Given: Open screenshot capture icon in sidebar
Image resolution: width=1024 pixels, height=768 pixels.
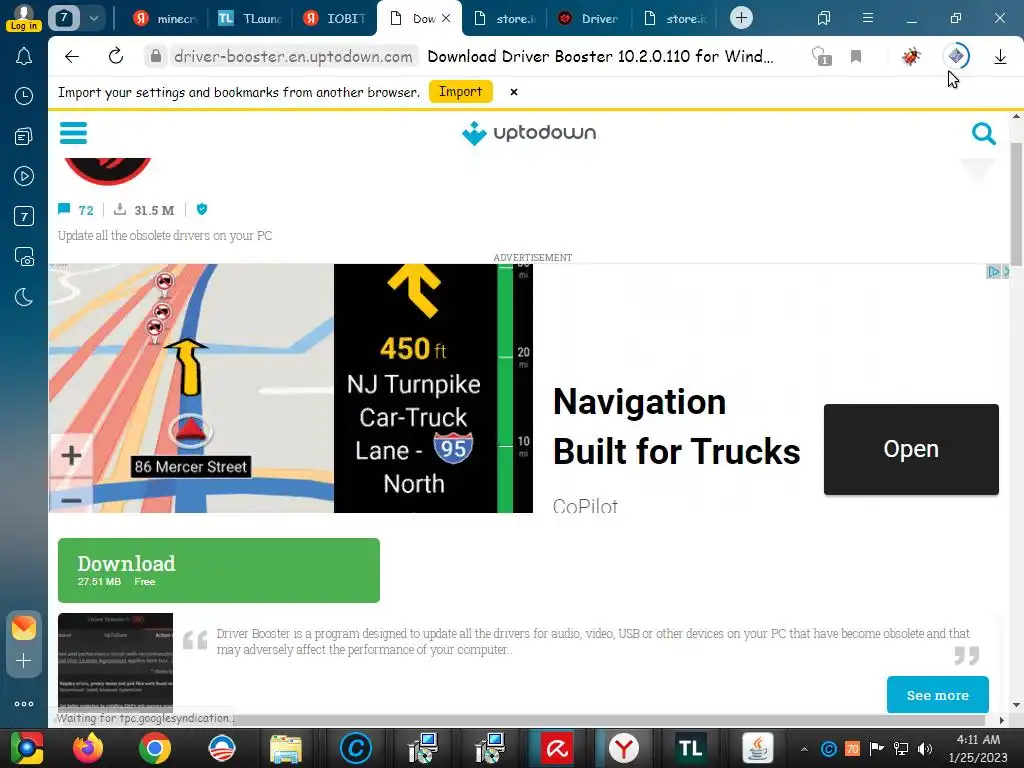Looking at the screenshot, I should click(24, 257).
